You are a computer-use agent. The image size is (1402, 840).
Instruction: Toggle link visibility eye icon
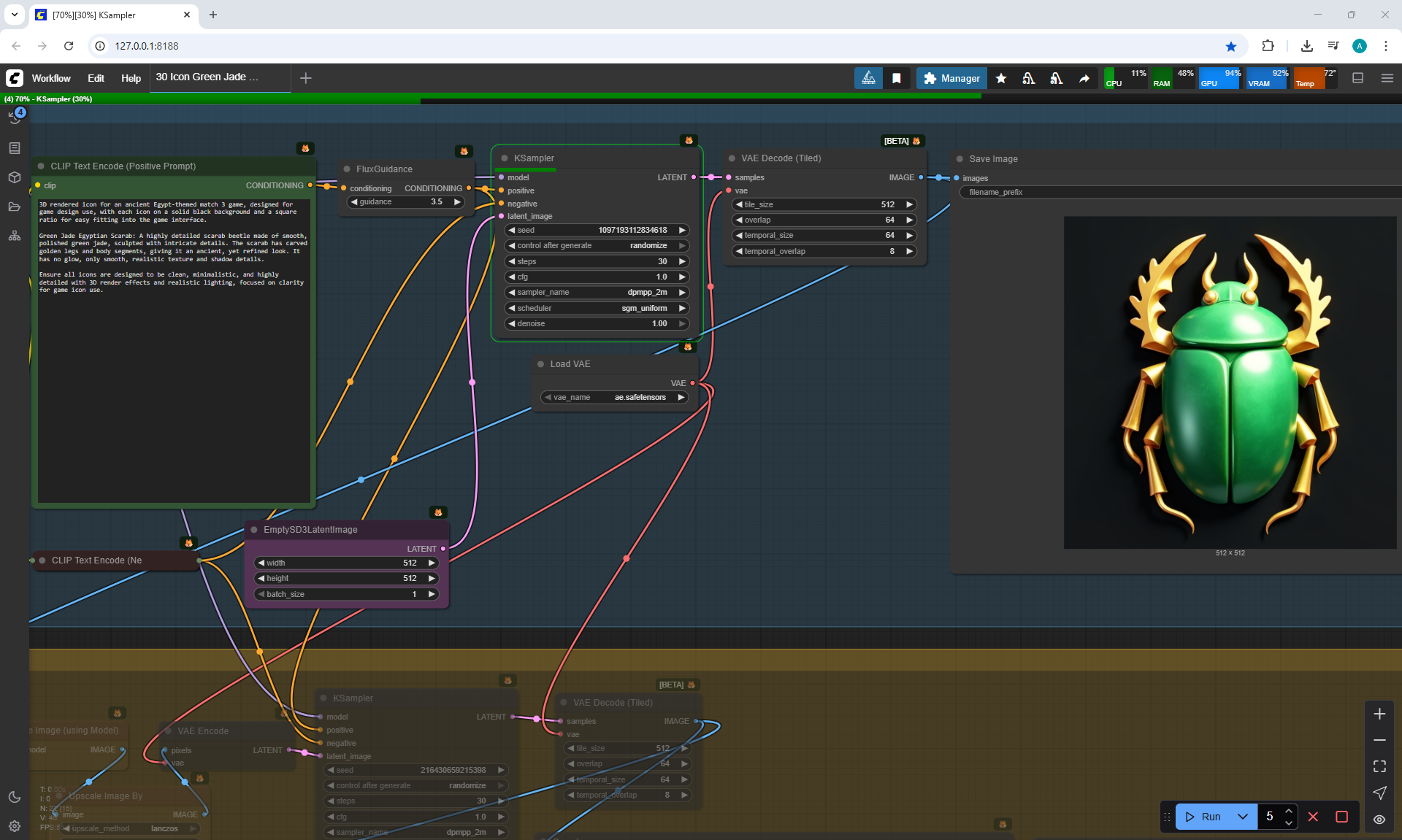pos(1379,819)
